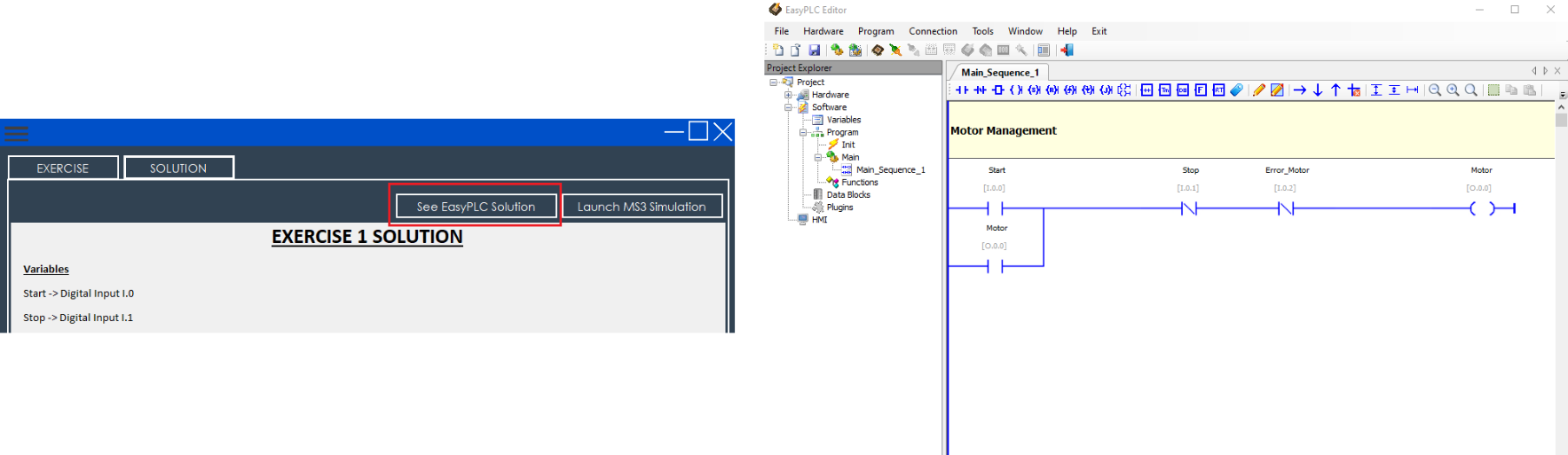
Task: Draw connection line upward arrow
Action: (x=1336, y=90)
